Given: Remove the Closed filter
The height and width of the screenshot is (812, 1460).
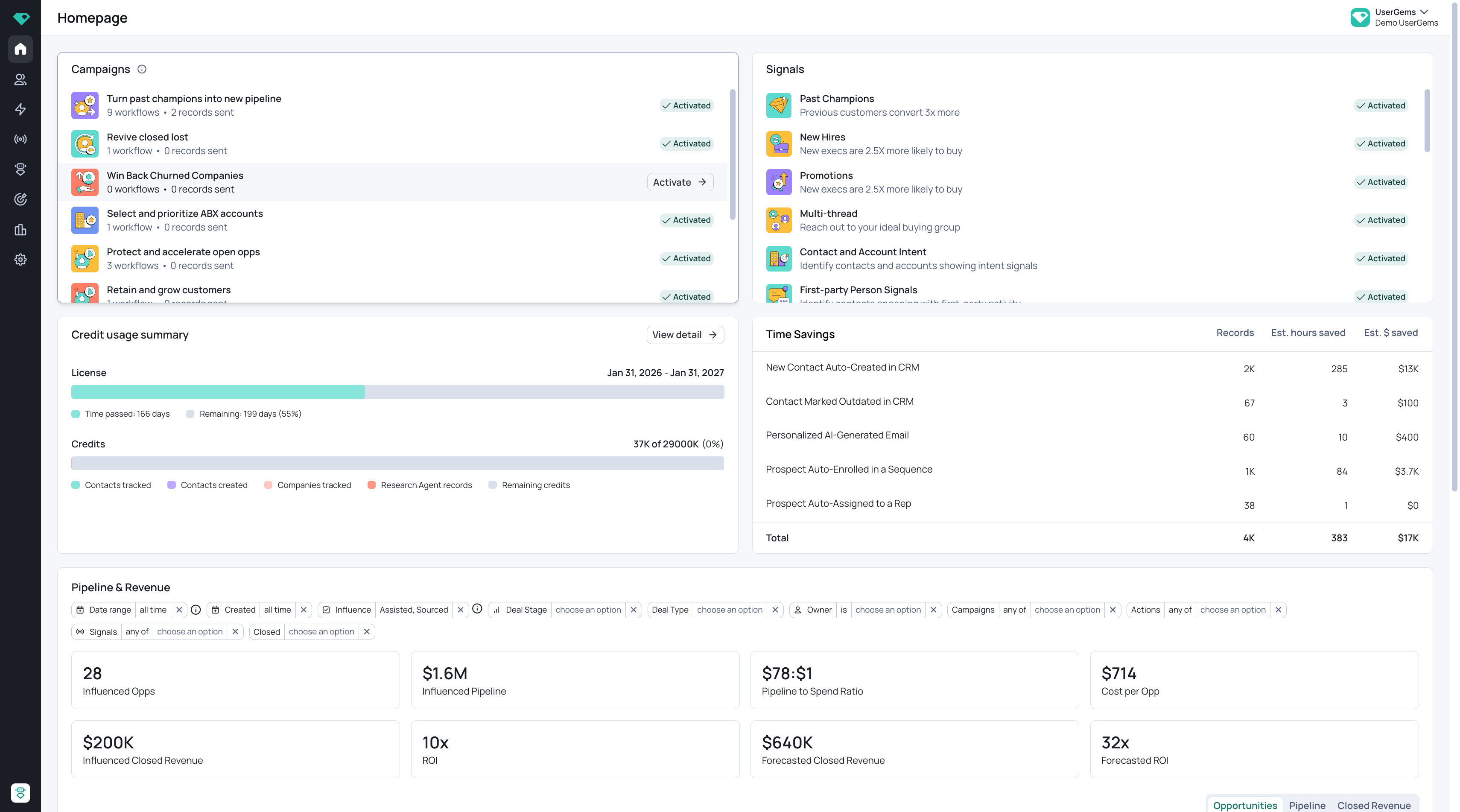Looking at the screenshot, I should pos(367,632).
